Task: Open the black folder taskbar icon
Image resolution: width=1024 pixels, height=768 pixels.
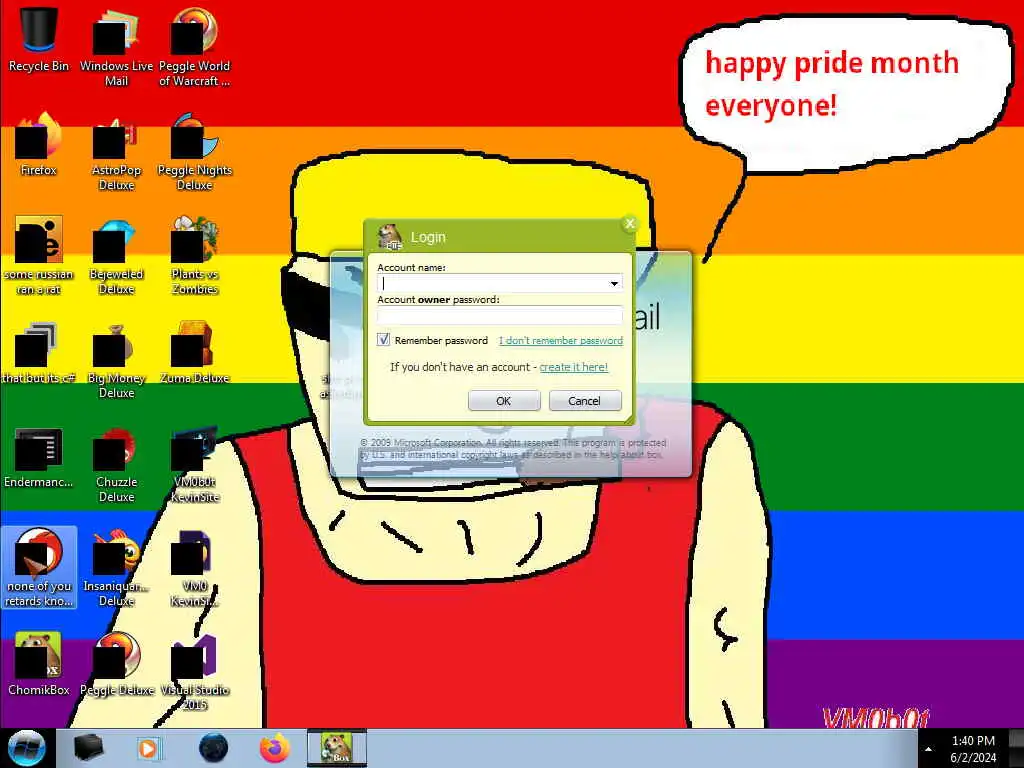Action: point(88,748)
